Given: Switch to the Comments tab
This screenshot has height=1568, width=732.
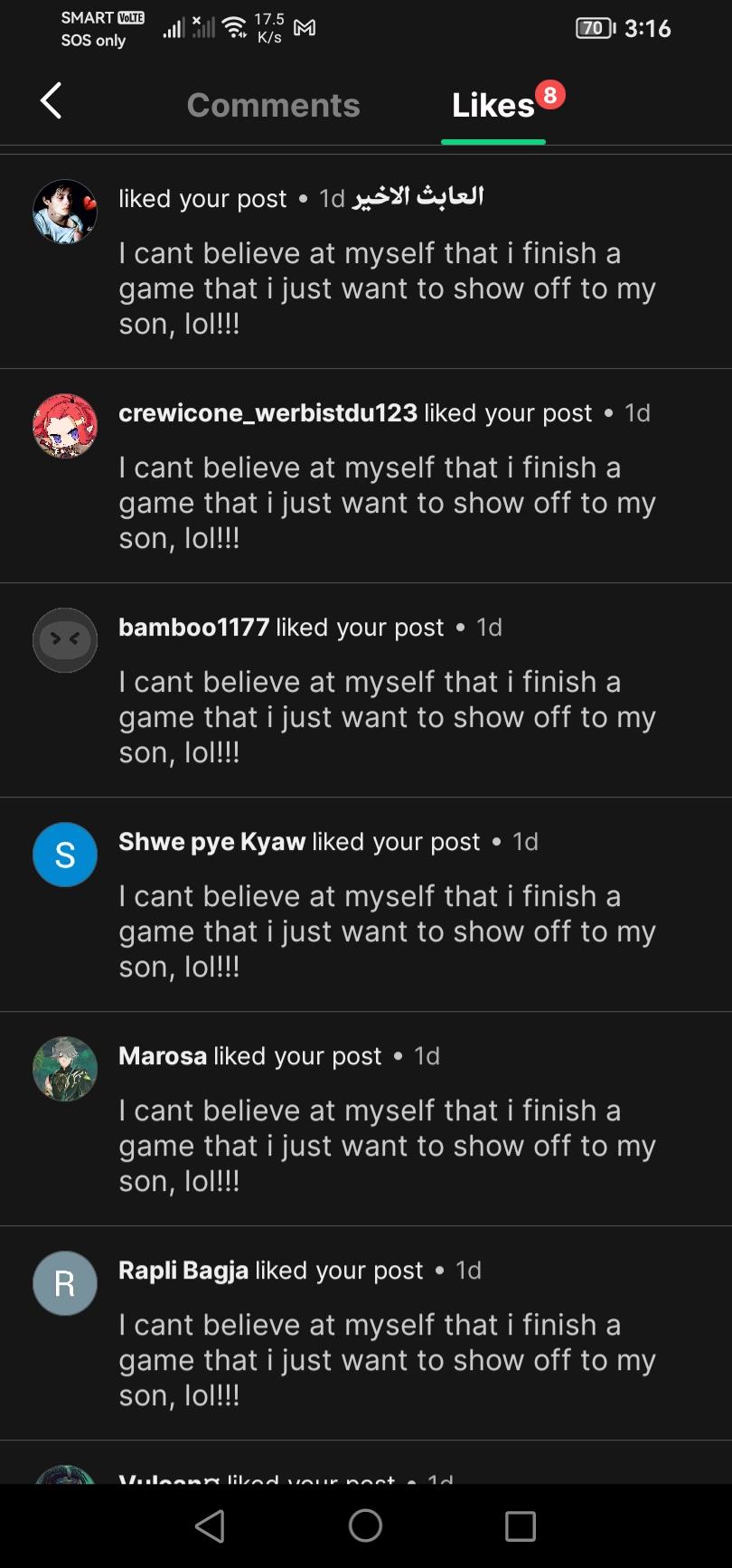Looking at the screenshot, I should tap(273, 106).
